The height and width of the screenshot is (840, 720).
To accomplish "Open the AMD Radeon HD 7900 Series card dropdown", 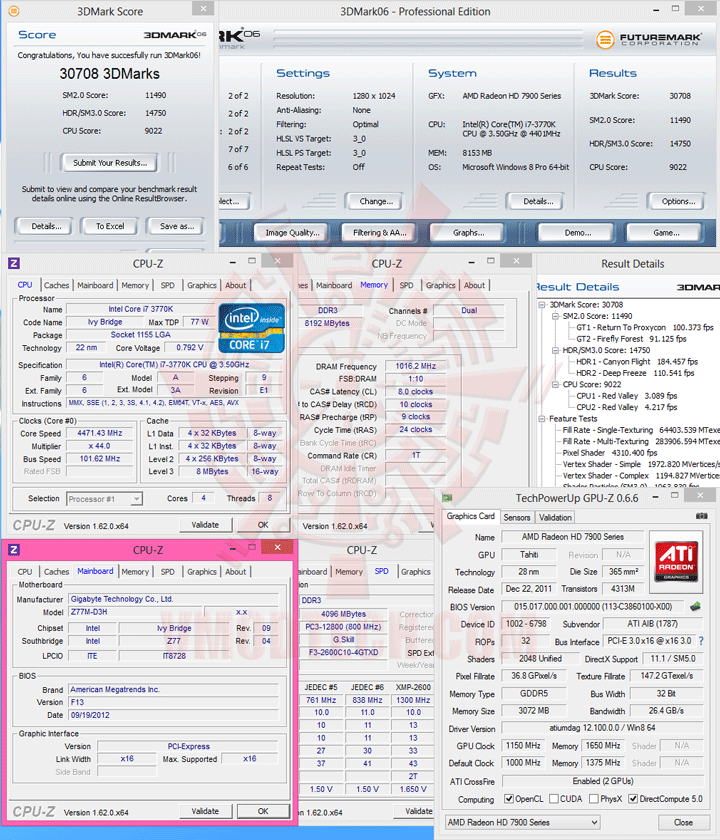I will [522, 822].
